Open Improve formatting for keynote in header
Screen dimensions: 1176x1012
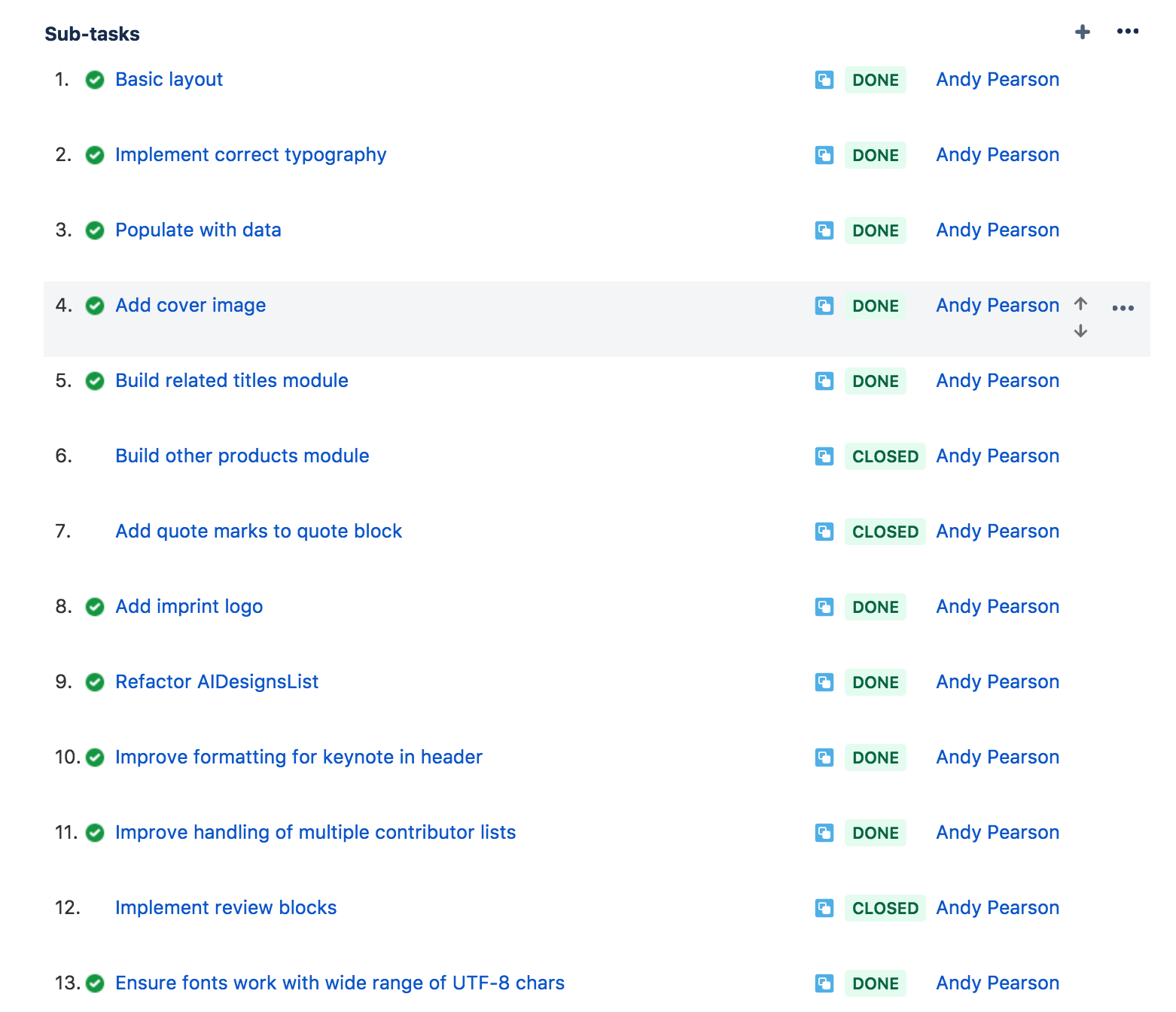click(x=298, y=757)
